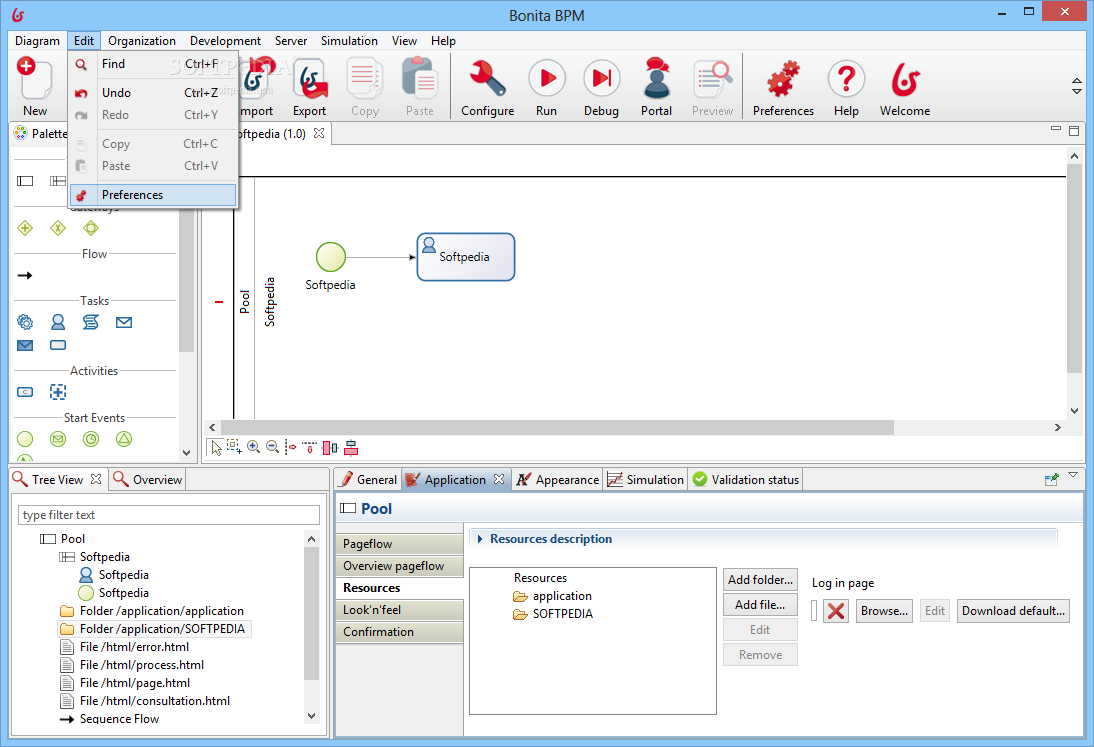Click the Download default... button
The width and height of the screenshot is (1094, 747).
pos(1013,611)
